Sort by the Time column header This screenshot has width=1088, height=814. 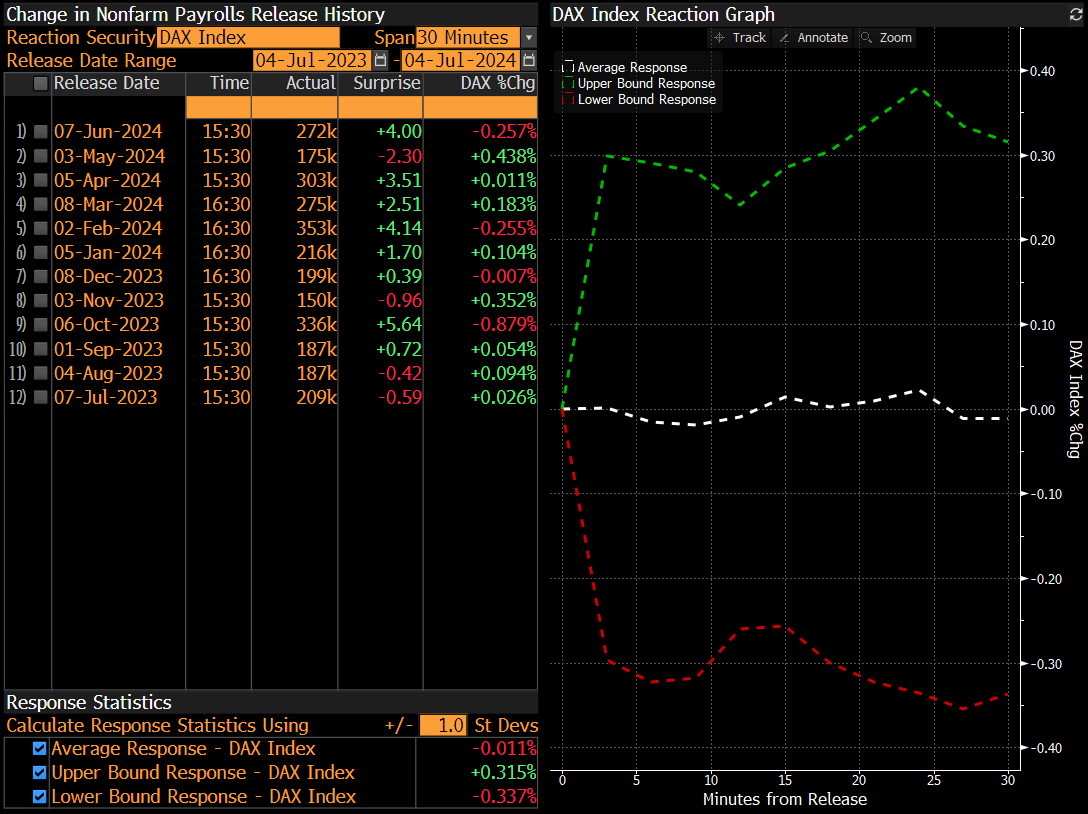pyautogui.click(x=229, y=83)
